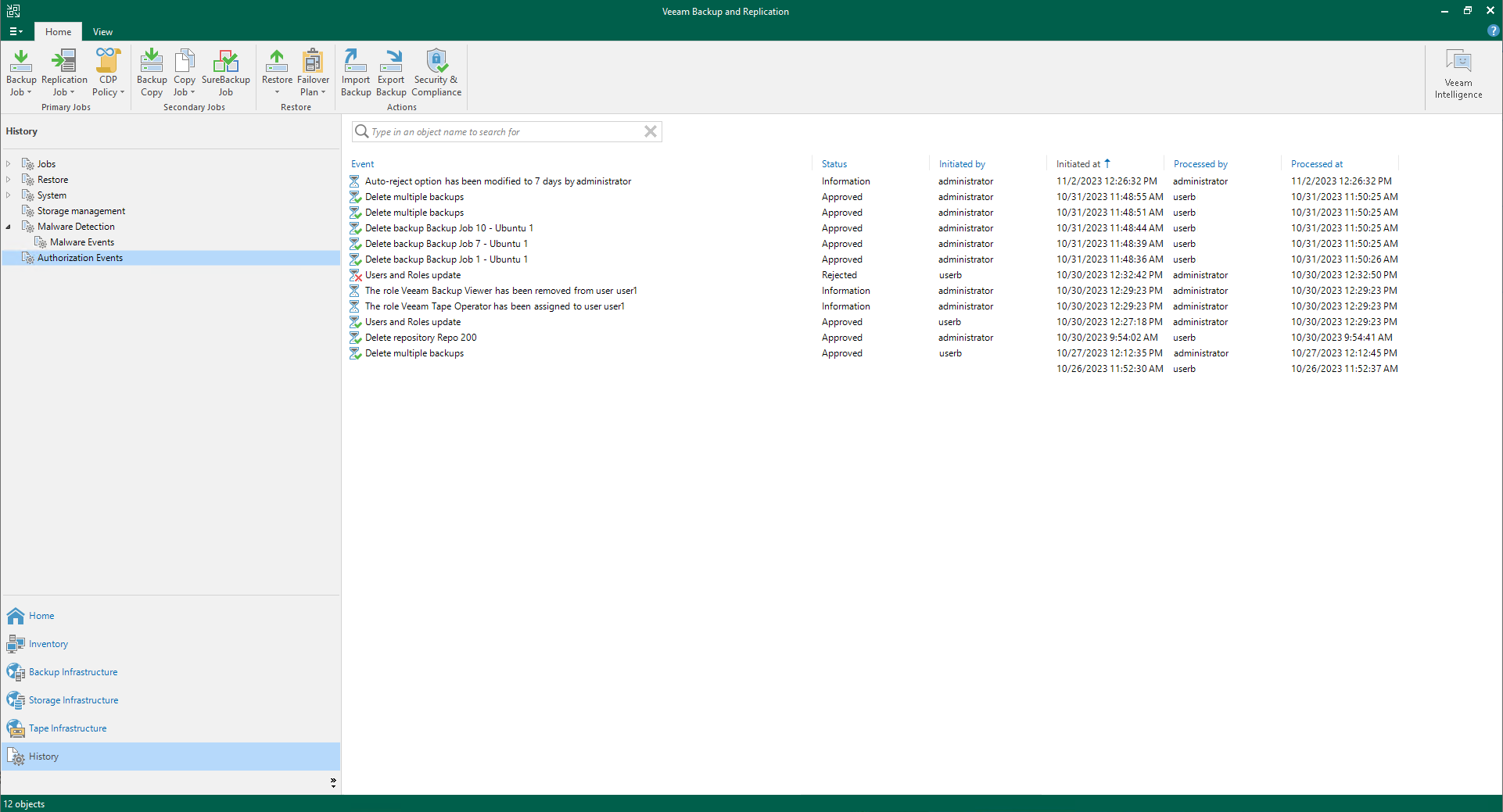
Task: Select 'Delete backup Backup Job 7 - Ubuntu 1' event
Action: [x=447, y=244]
